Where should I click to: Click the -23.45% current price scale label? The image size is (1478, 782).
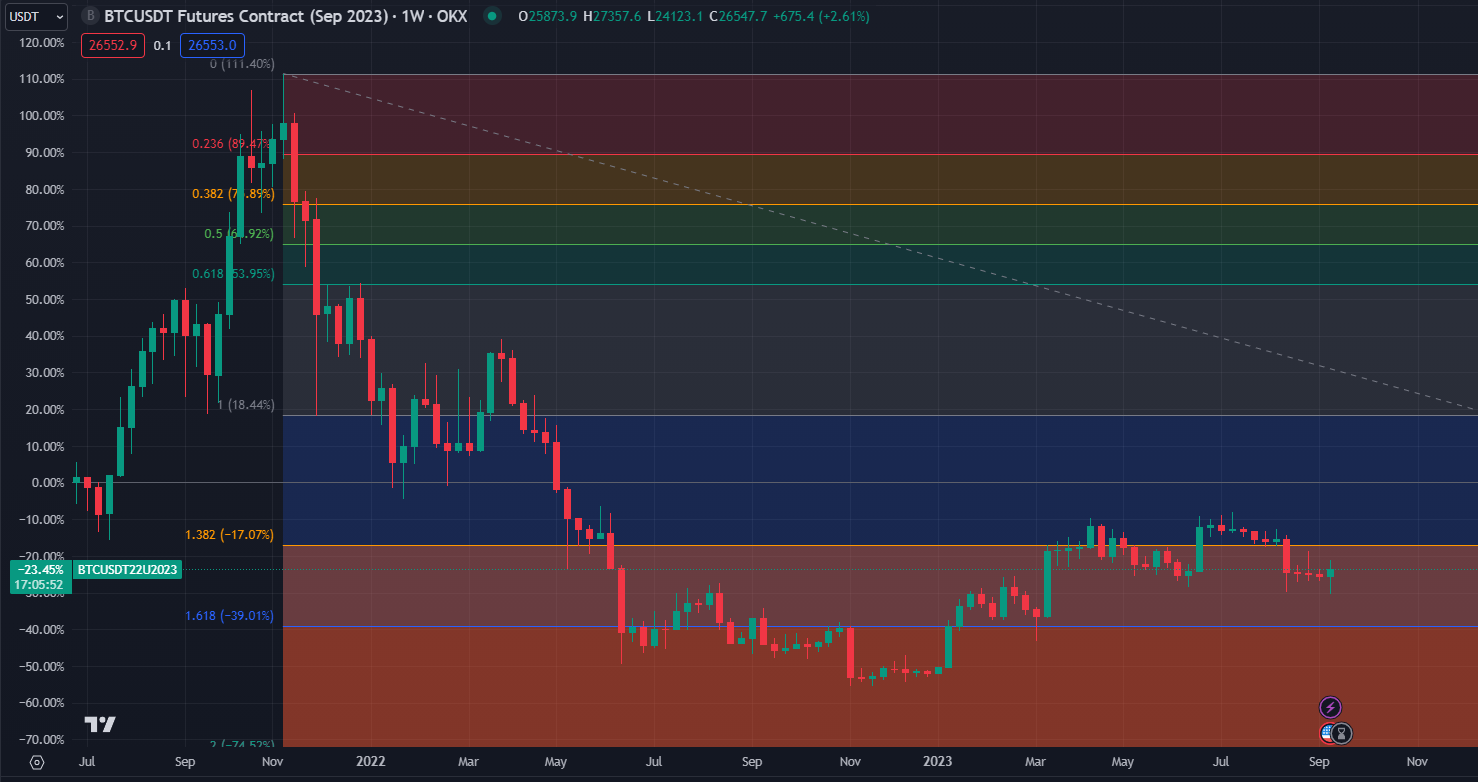point(39,570)
